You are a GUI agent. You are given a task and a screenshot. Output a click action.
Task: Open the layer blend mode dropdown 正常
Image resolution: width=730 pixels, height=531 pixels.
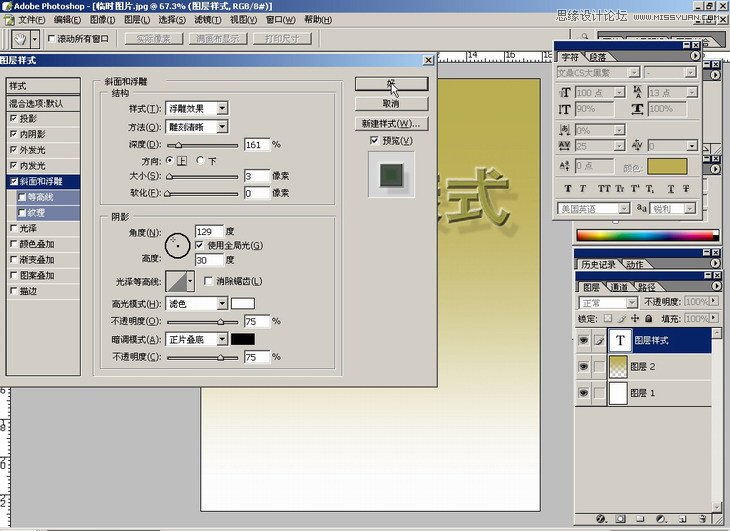tap(632, 302)
